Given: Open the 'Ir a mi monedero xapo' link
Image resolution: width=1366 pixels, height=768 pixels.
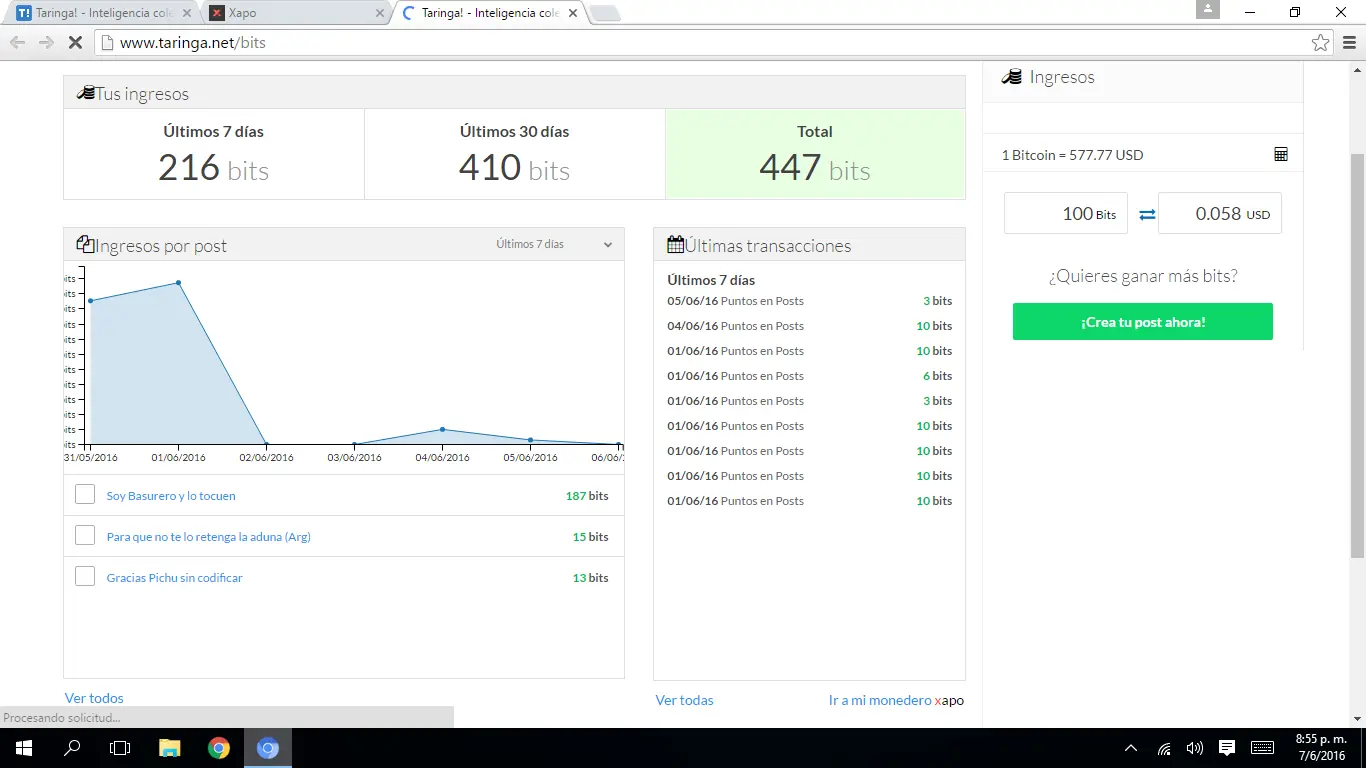Looking at the screenshot, I should pyautogui.click(x=896, y=700).
